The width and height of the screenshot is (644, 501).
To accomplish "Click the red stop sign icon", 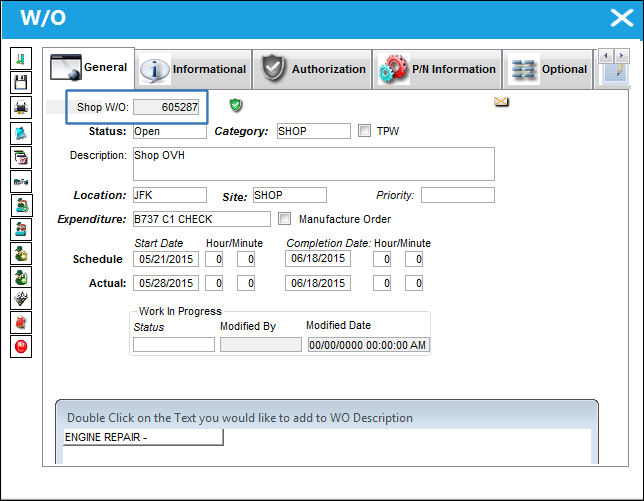I will coord(21,347).
